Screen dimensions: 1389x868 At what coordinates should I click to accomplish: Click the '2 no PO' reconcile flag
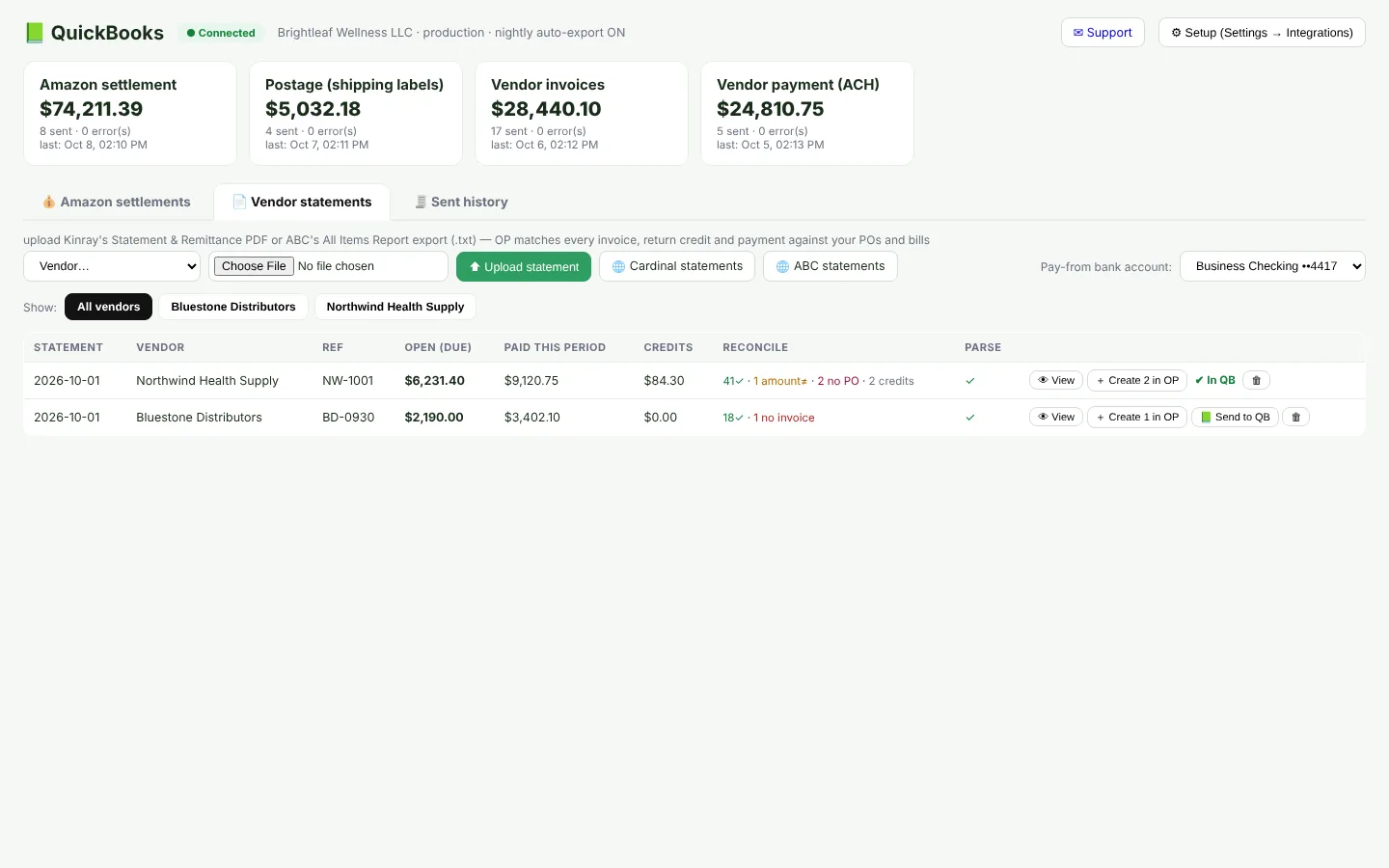tap(838, 381)
